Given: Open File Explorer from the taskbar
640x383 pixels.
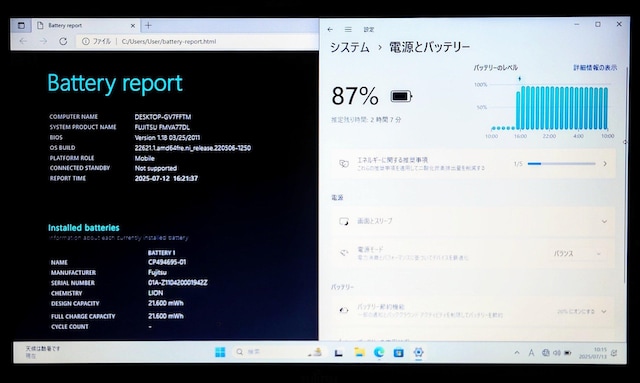Looking at the screenshot, I should [359, 352].
